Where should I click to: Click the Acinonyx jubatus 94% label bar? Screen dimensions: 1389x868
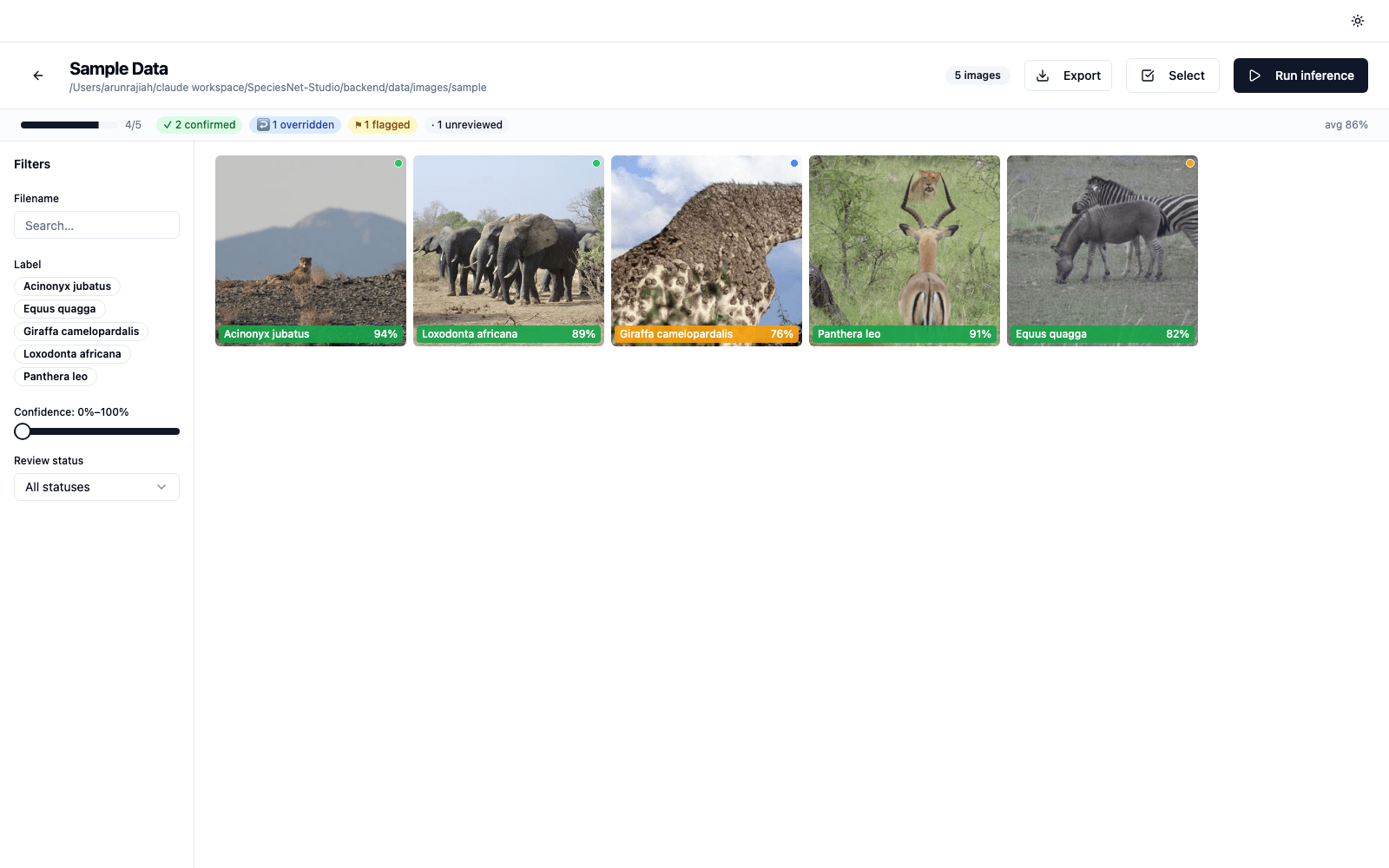tap(311, 334)
